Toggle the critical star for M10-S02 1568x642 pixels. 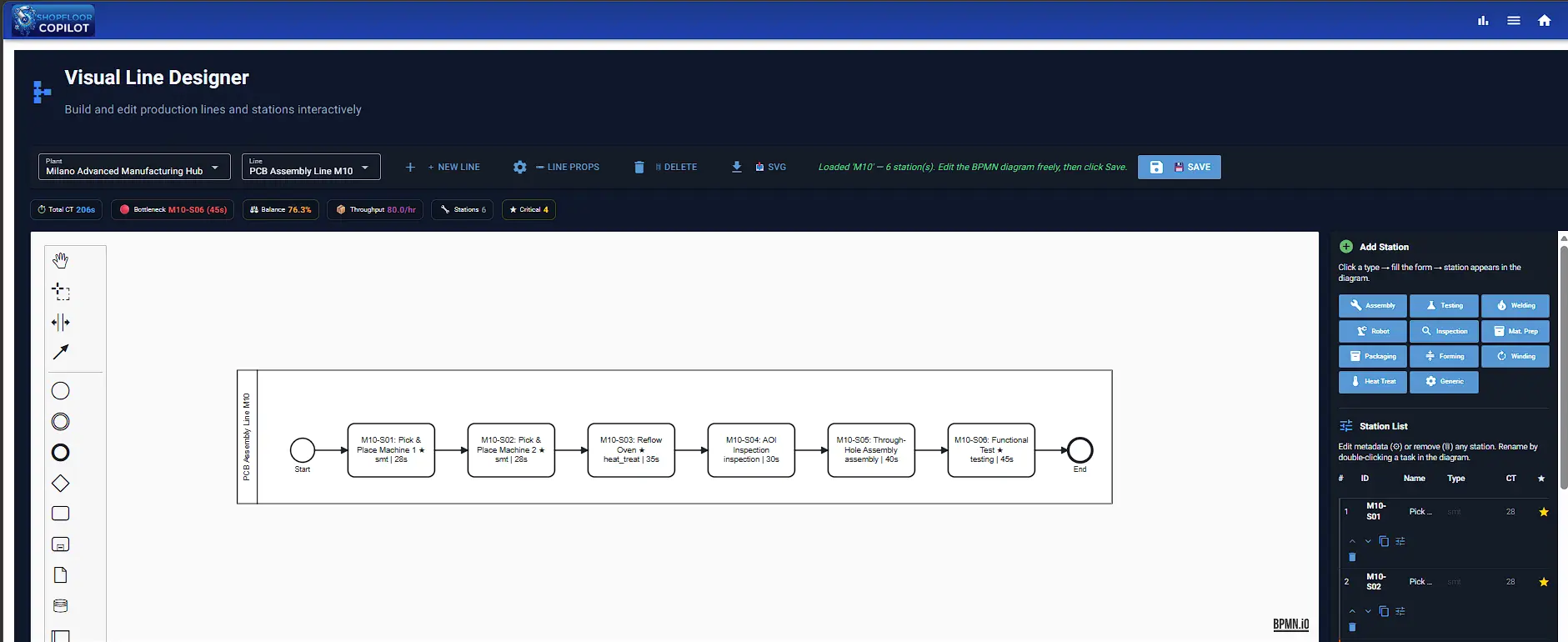click(x=1544, y=582)
